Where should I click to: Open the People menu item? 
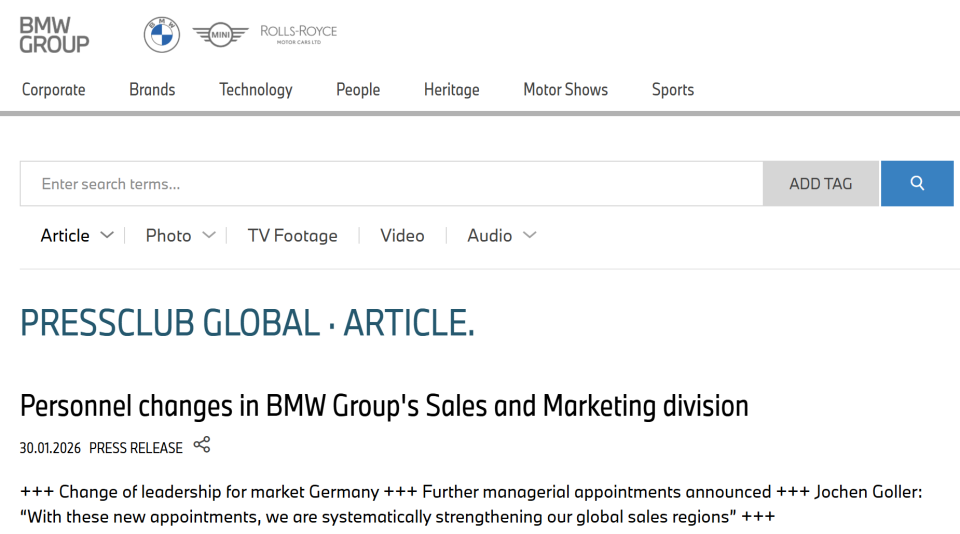358,90
